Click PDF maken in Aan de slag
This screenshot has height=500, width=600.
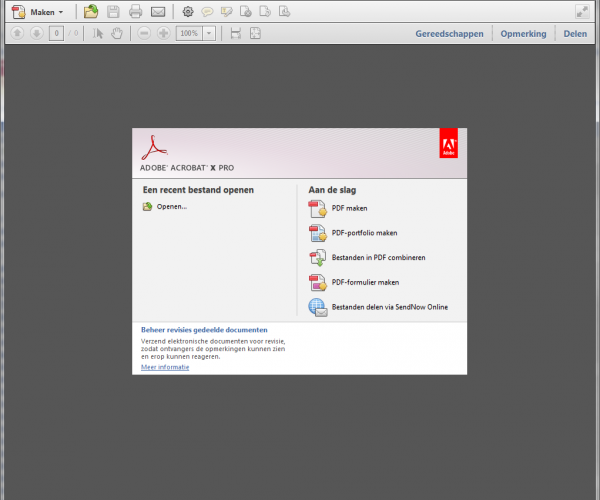(349, 208)
